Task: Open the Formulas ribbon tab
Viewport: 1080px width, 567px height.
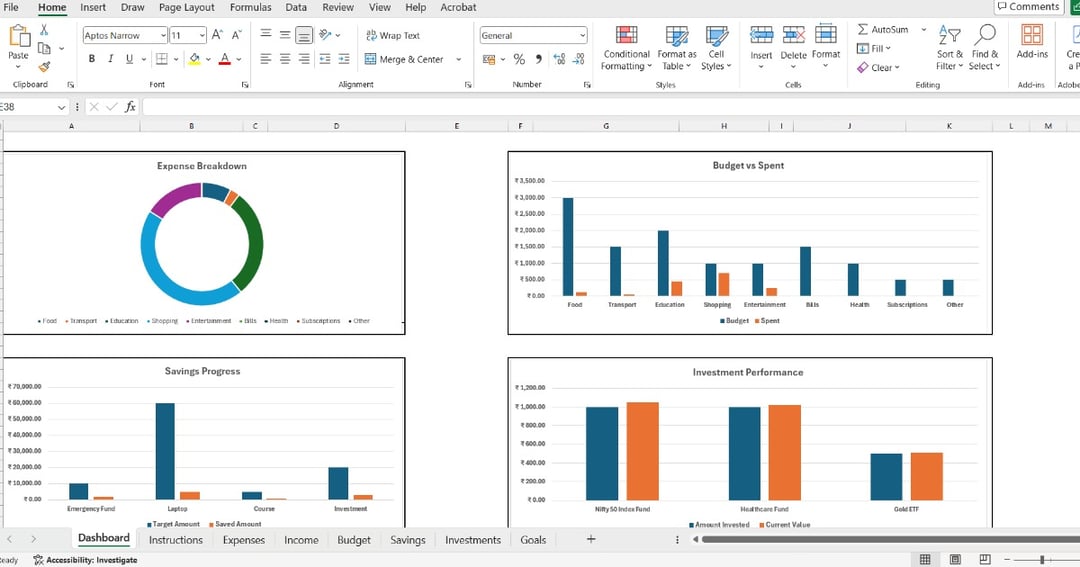Action: (x=250, y=8)
